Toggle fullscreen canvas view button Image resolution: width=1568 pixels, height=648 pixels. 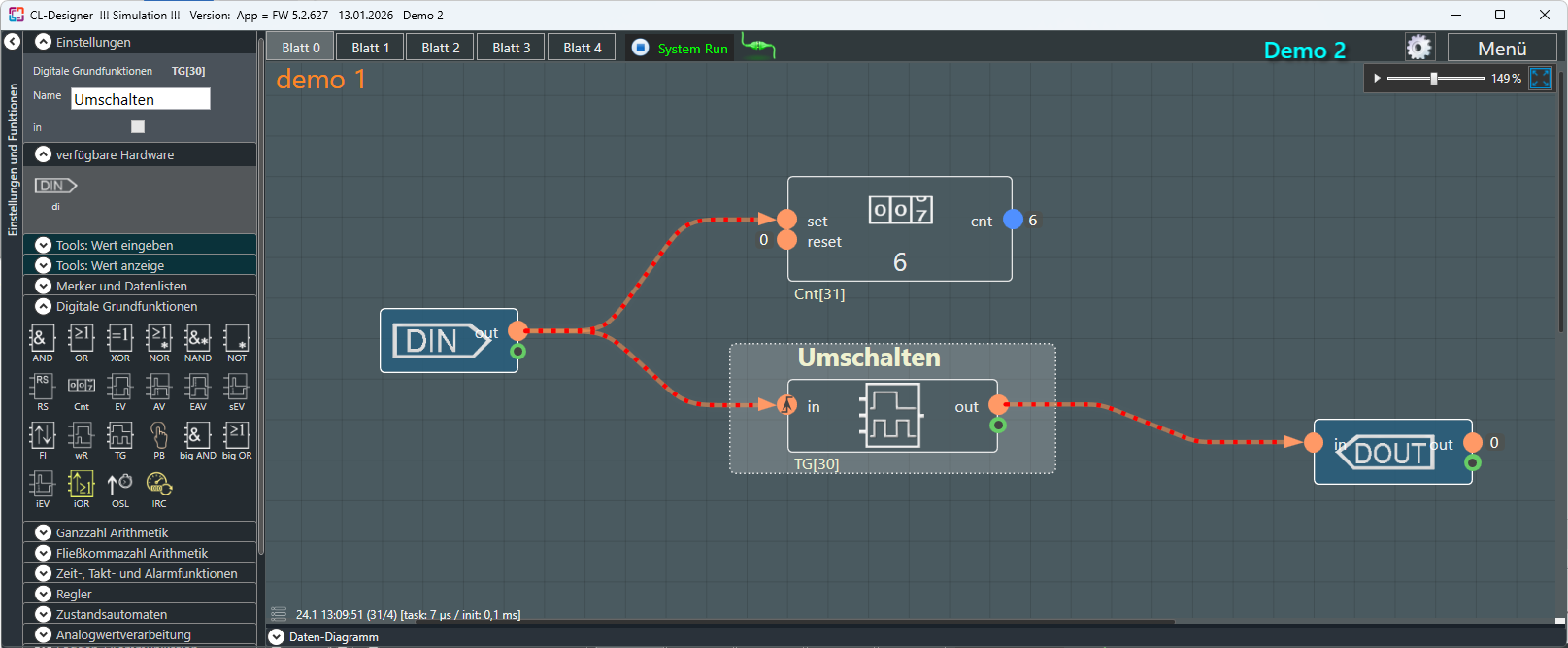coord(1540,79)
